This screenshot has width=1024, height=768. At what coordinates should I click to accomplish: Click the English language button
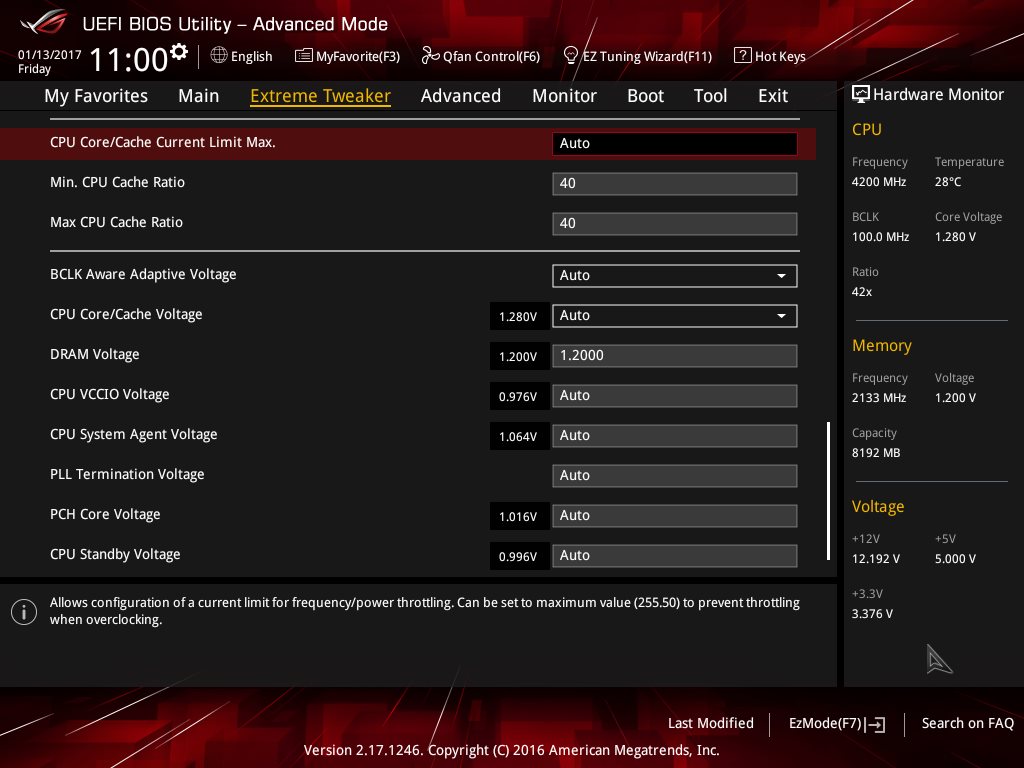pyautogui.click(x=242, y=56)
